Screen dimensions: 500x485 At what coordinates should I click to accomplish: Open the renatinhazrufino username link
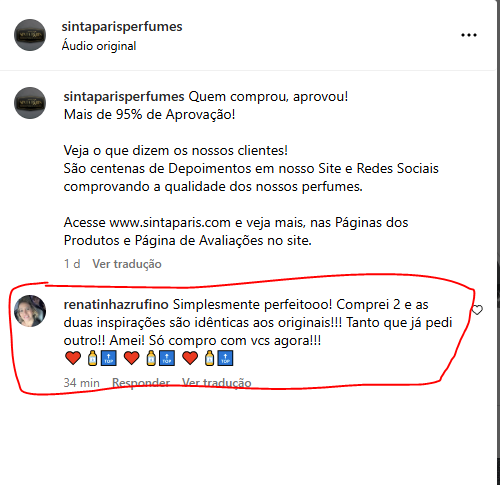point(116,304)
